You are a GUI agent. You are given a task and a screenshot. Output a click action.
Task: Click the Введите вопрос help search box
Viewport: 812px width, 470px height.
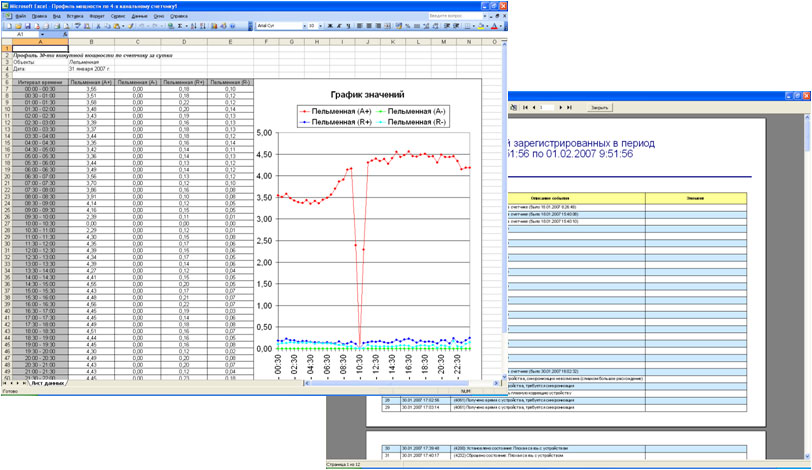coord(456,16)
